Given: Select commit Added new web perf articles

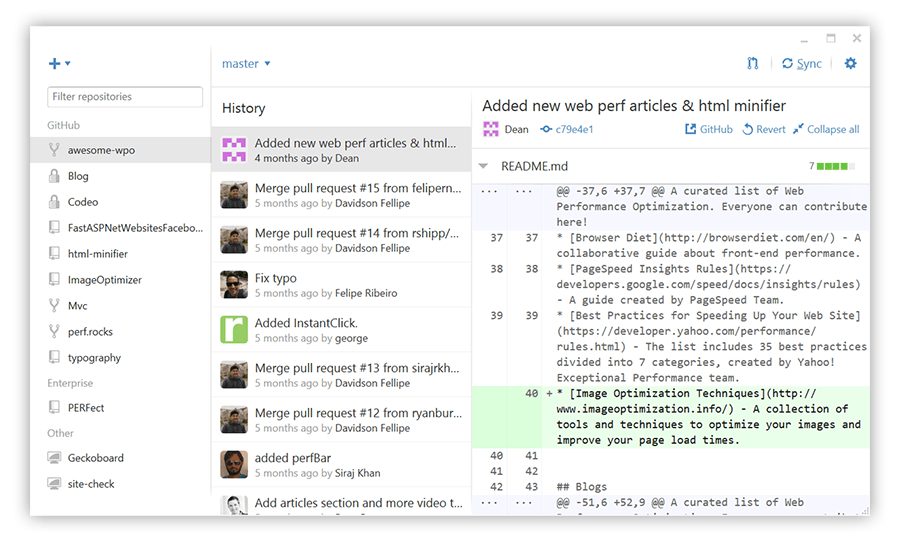Looking at the screenshot, I should tap(342, 149).
